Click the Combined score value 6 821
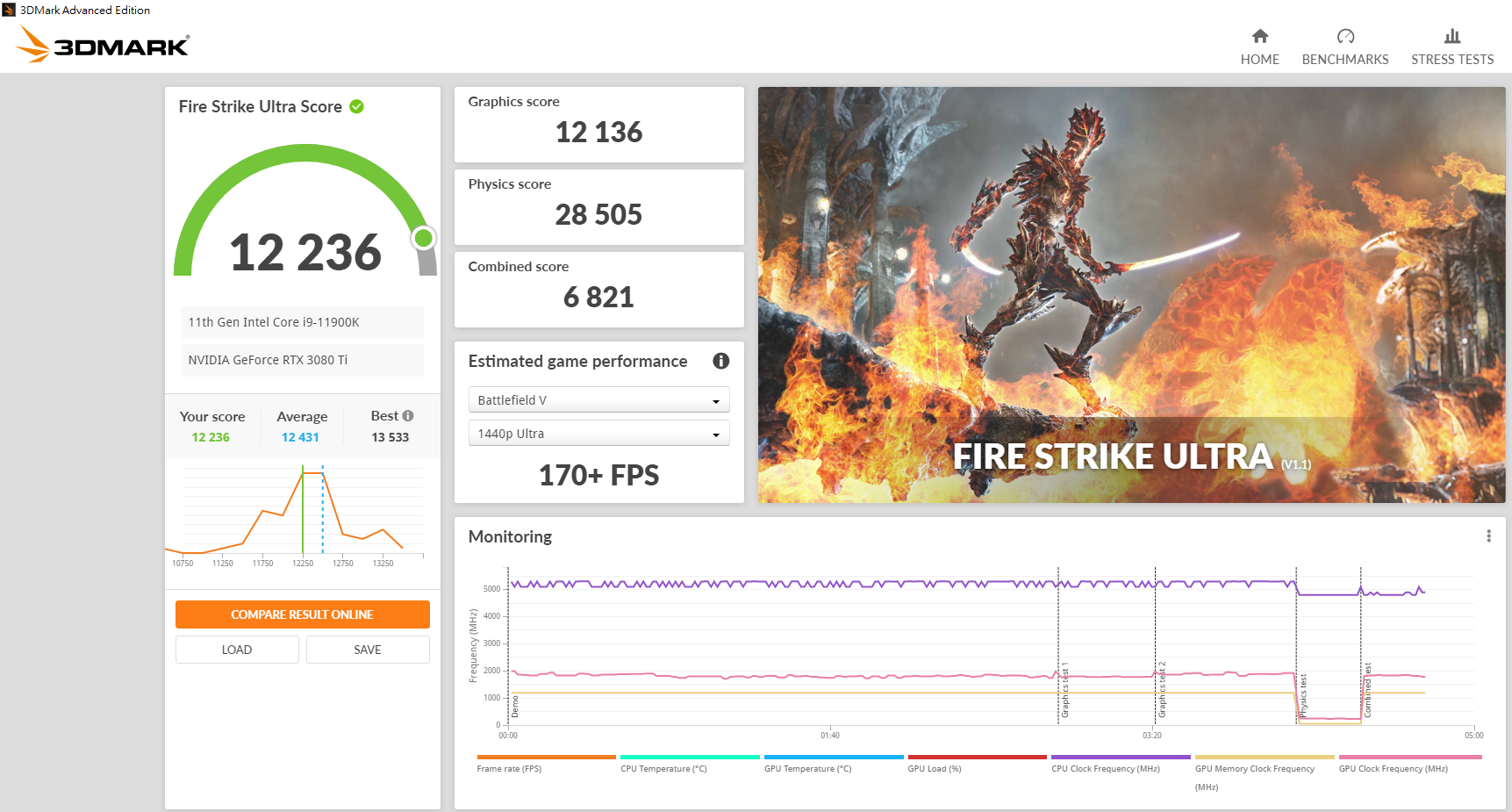Image resolution: width=1512 pixels, height=812 pixels. [x=598, y=298]
